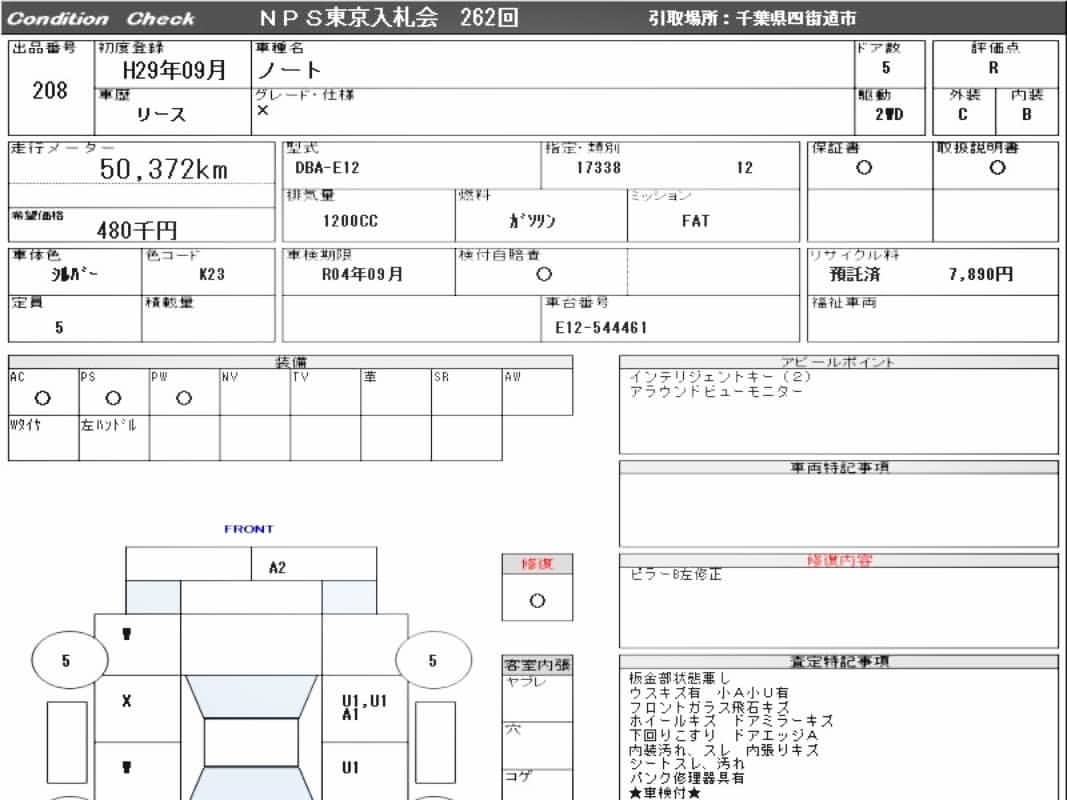Image resolution: width=1067 pixels, height=800 pixels.
Task: Select the TV equipment cell
Action: tap(325, 392)
